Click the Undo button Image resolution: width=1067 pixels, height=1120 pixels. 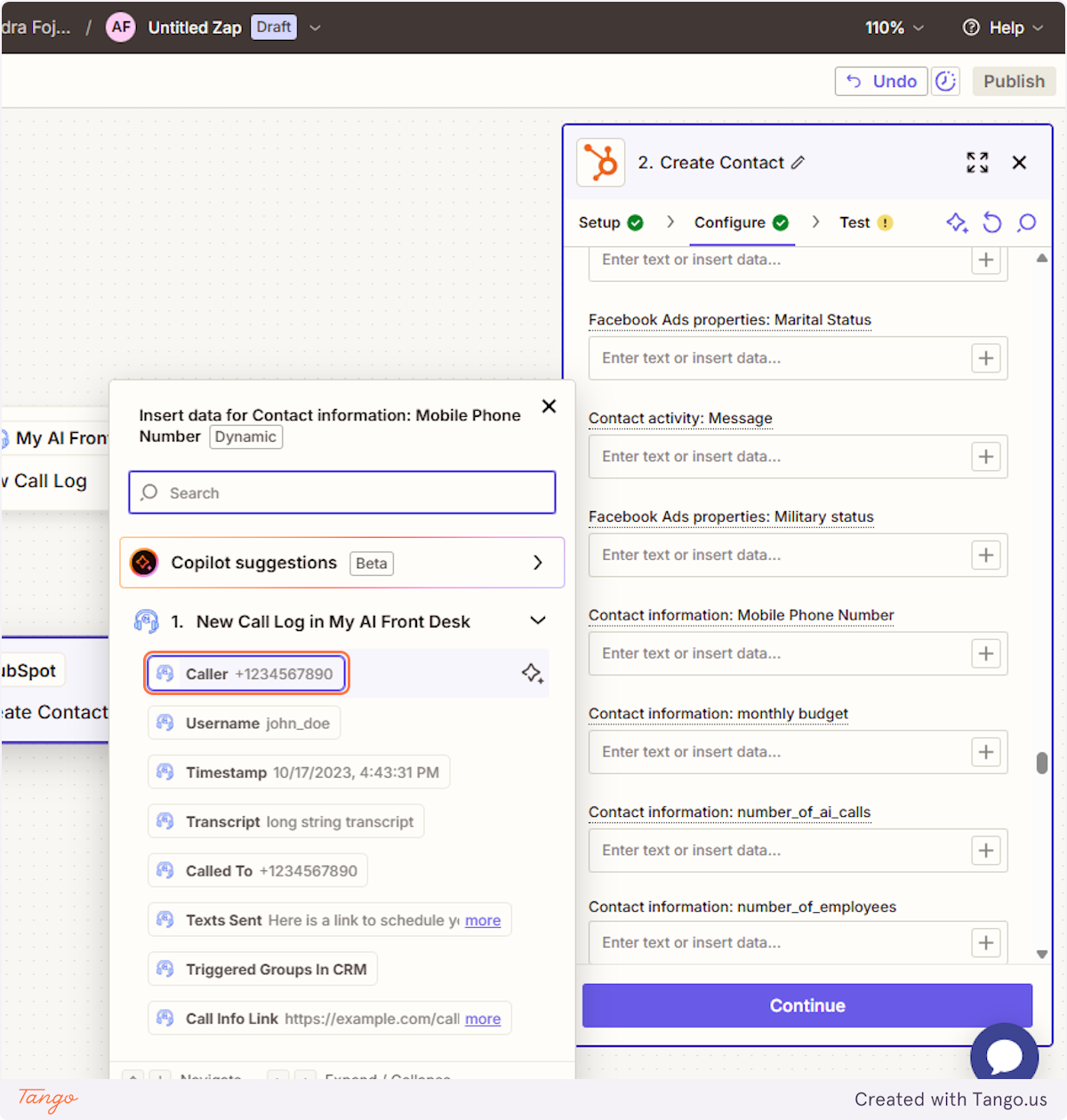pos(881,81)
